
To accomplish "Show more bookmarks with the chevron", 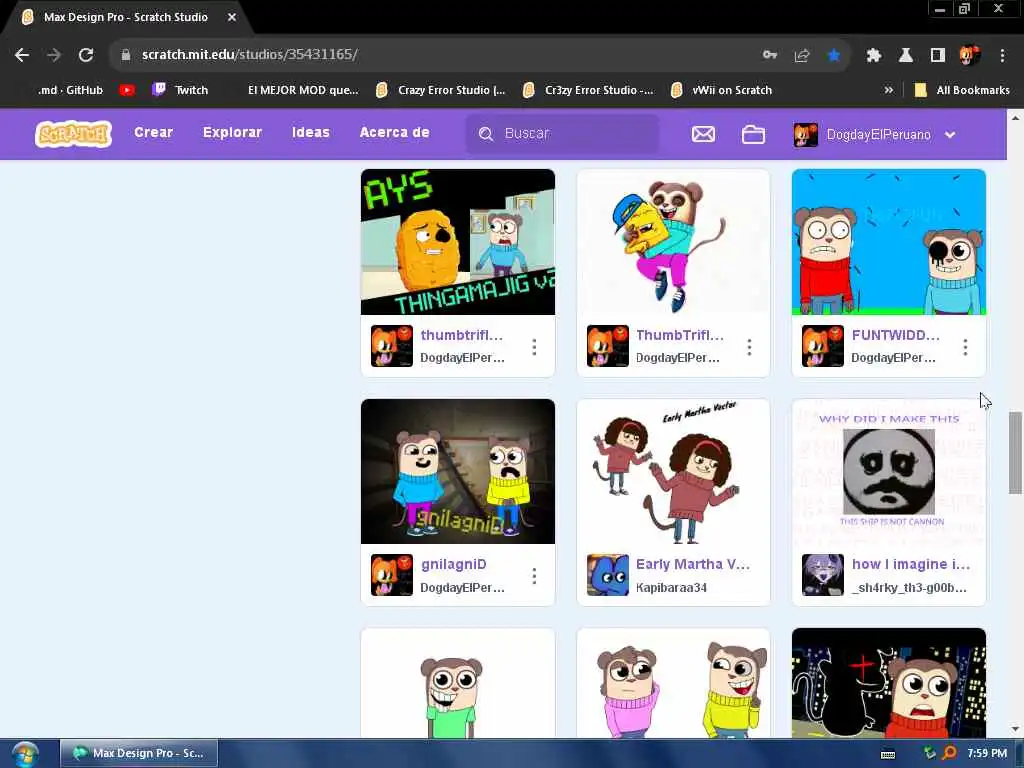I will (x=888, y=90).
